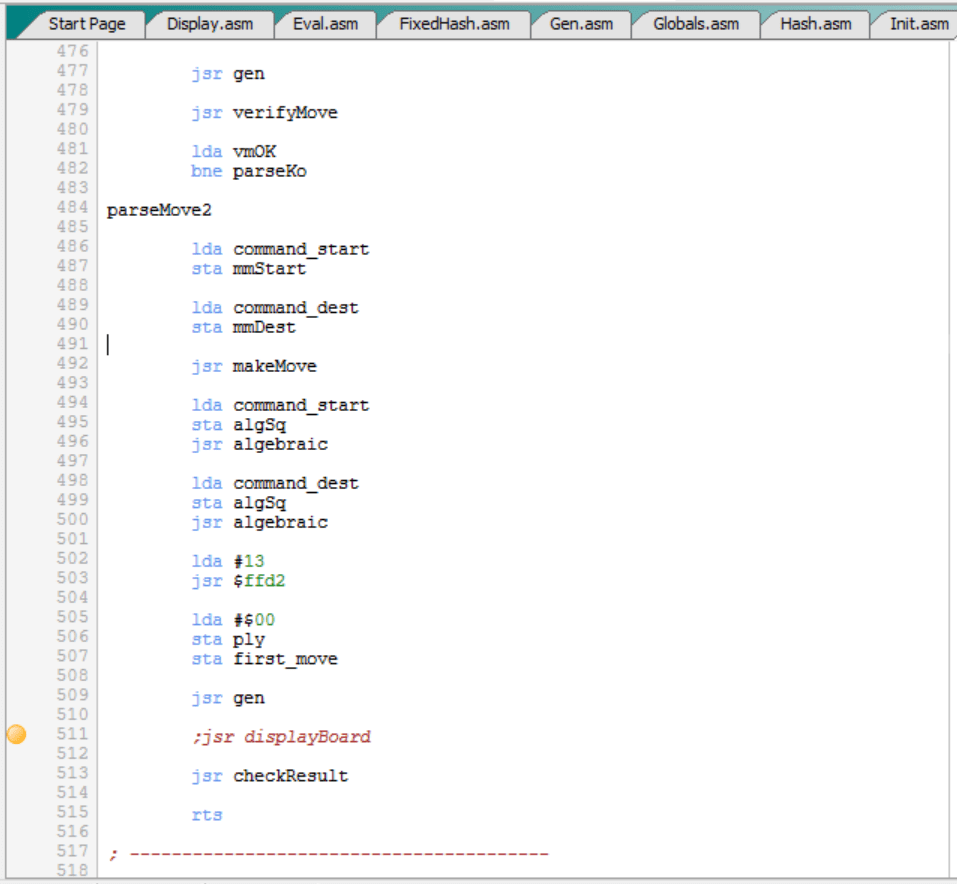Go to the Globals.asm tab
The width and height of the screenshot is (957, 884).
[x=695, y=24]
